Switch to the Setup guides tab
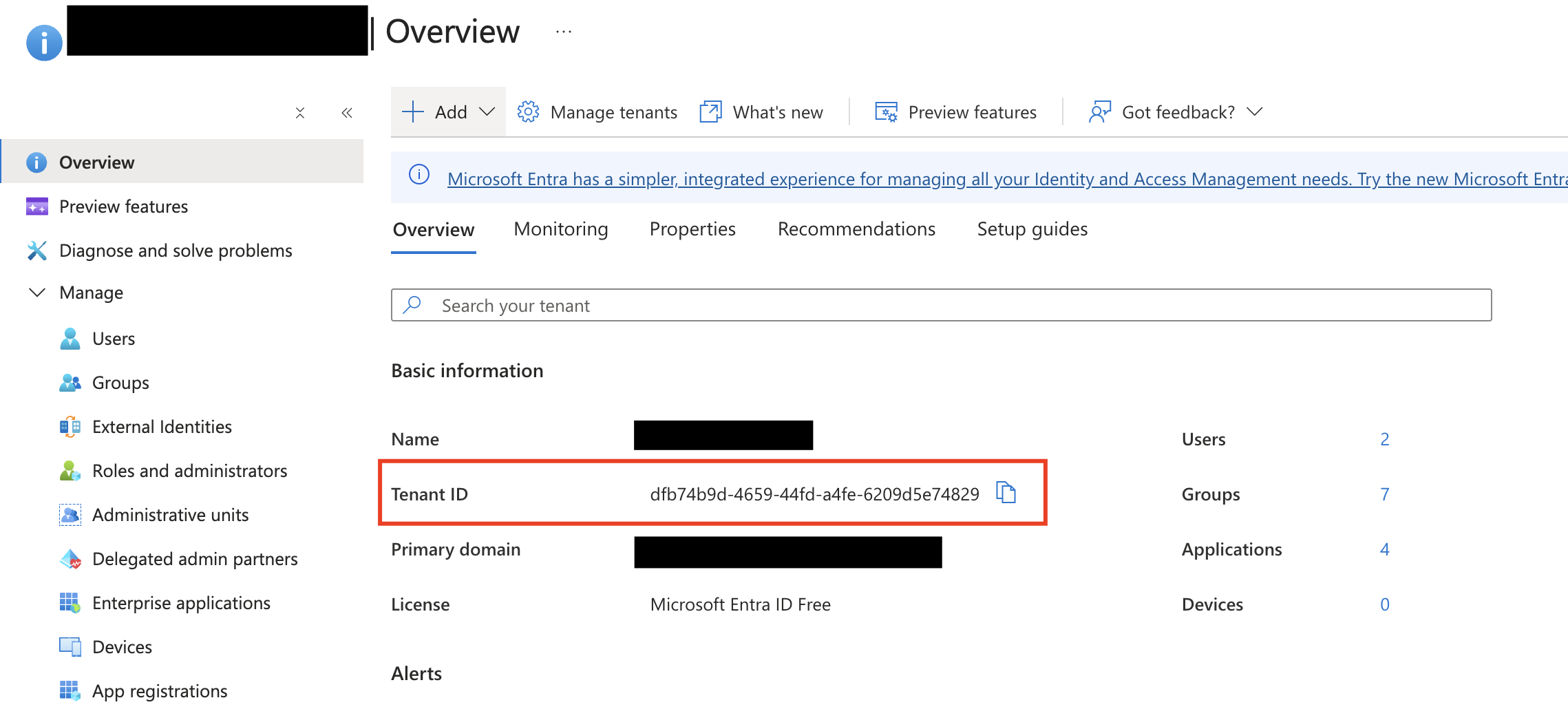1568x709 pixels. [1032, 229]
